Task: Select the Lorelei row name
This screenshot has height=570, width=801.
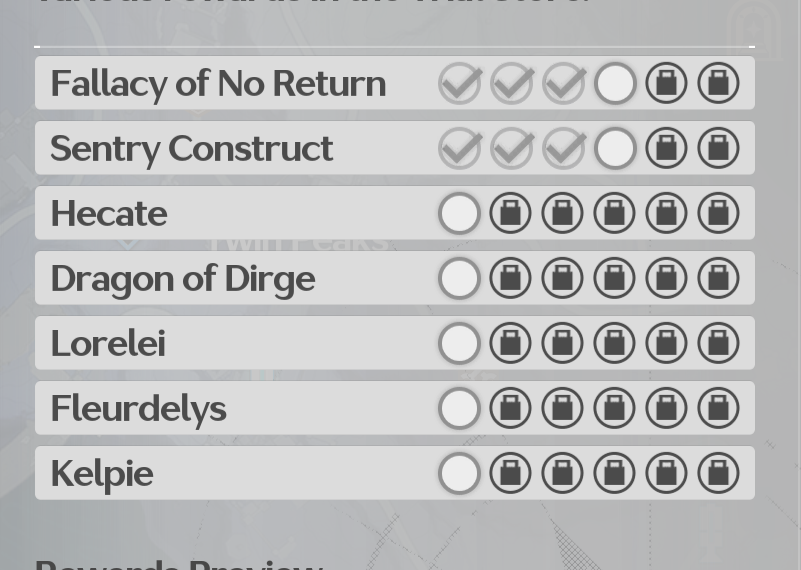Action: pyautogui.click(x=108, y=343)
